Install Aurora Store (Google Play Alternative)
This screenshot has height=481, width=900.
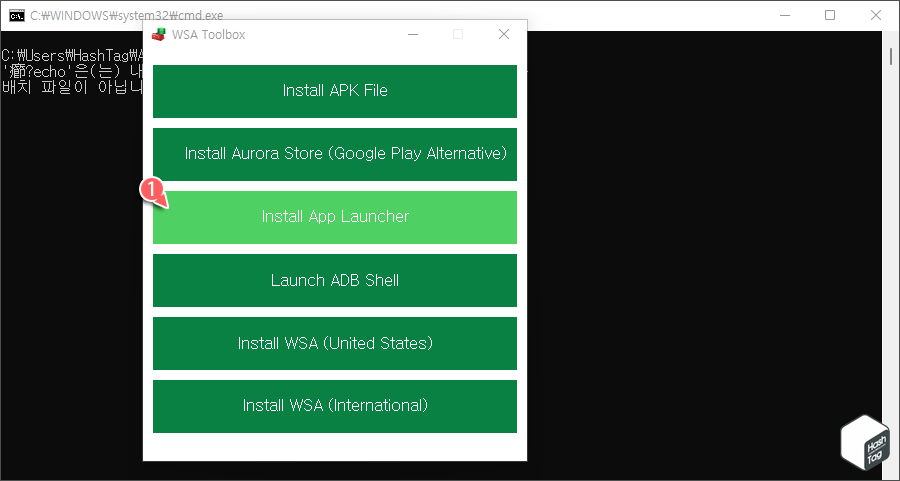click(x=335, y=154)
